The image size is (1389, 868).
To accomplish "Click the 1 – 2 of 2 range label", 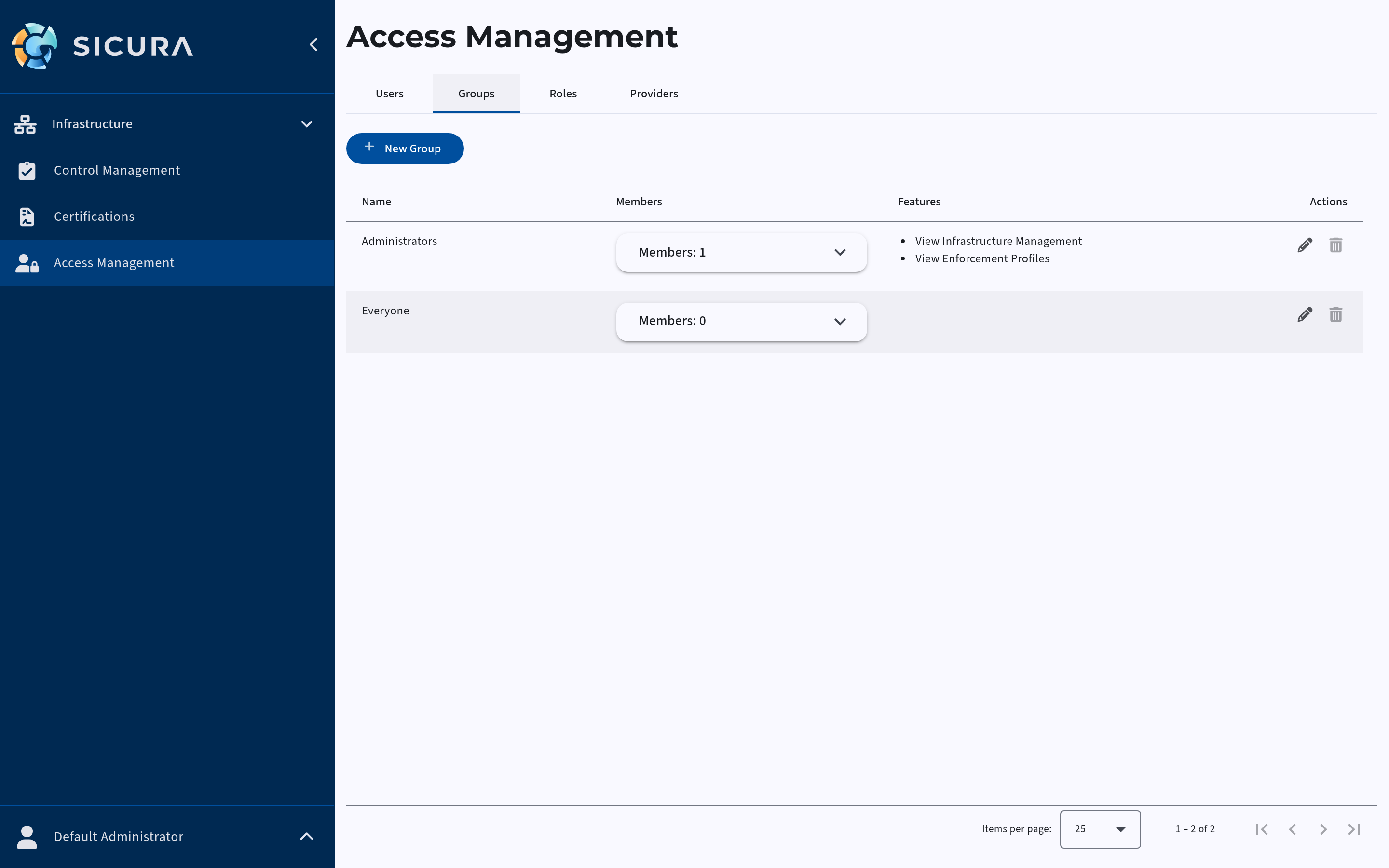I will [1195, 829].
